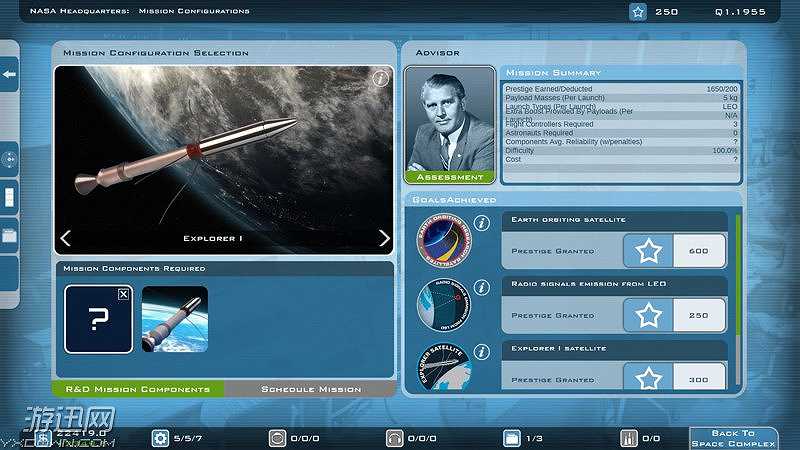
Task: Switch to the Schedule Mission tab
Action: point(310,389)
